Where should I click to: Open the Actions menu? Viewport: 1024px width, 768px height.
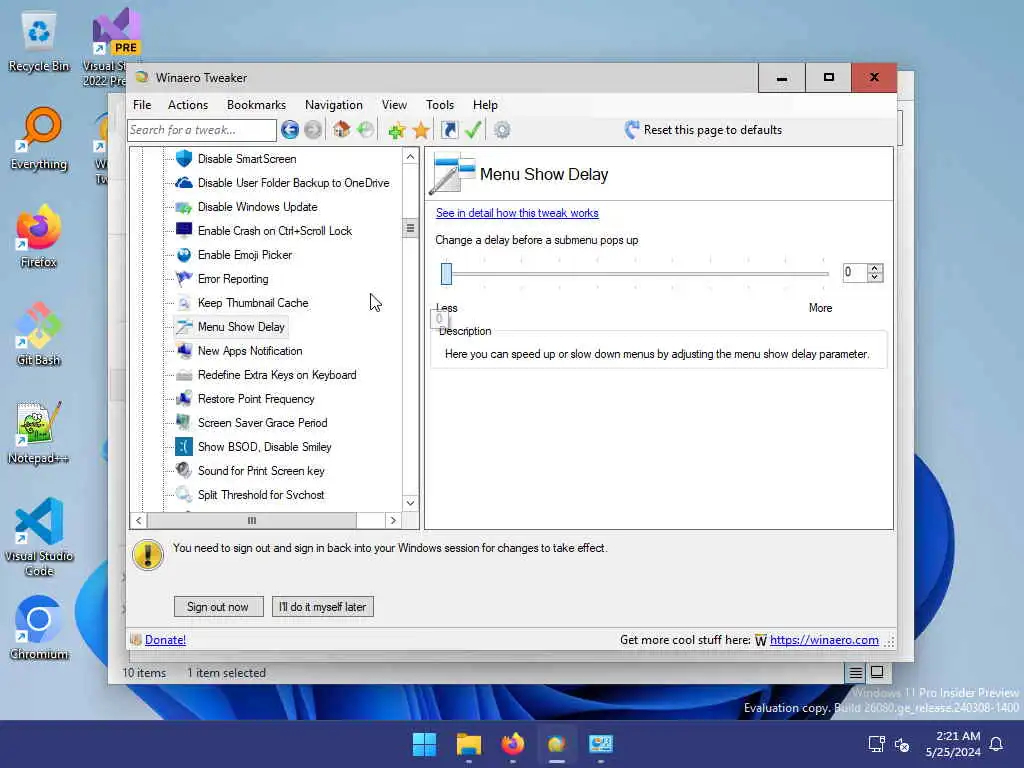[x=187, y=104]
